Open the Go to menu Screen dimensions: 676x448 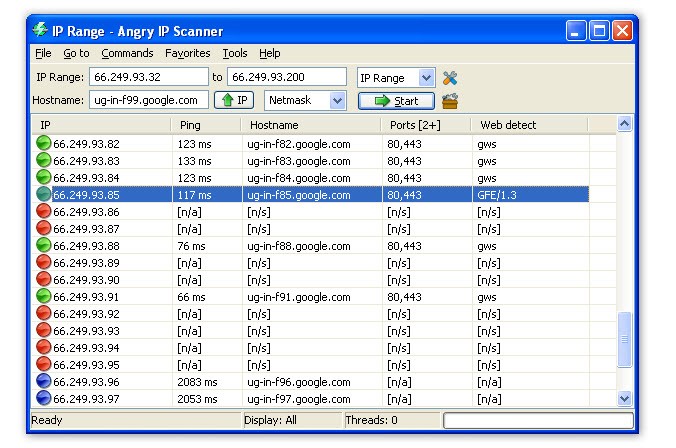[x=76, y=53]
